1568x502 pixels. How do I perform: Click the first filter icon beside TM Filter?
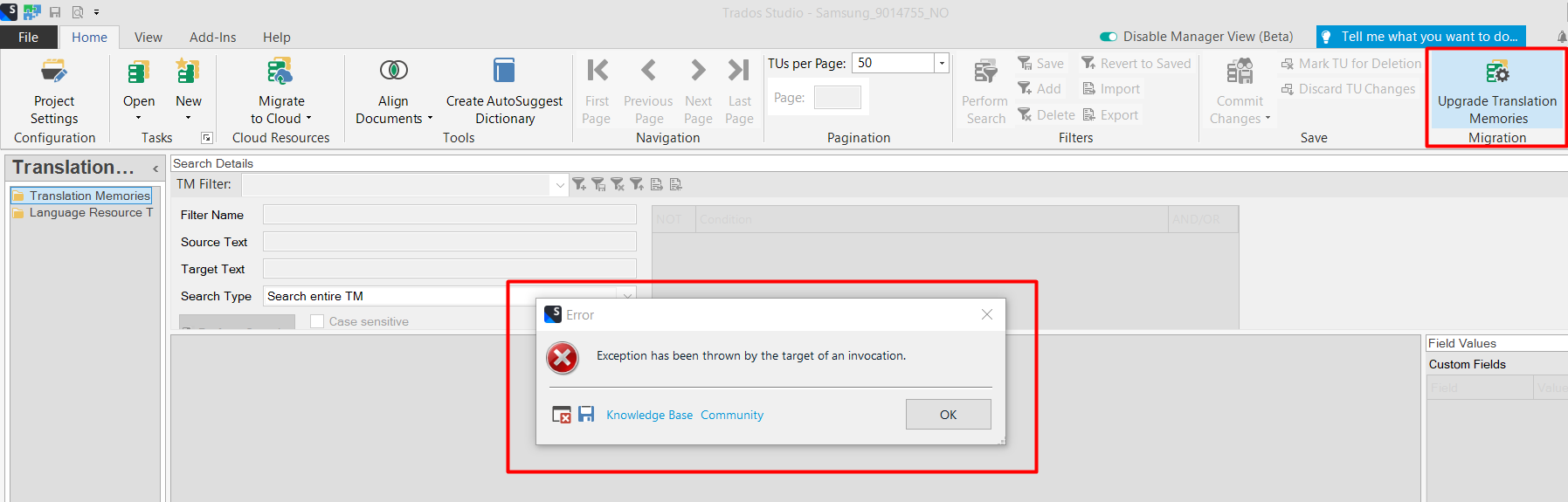[579, 184]
